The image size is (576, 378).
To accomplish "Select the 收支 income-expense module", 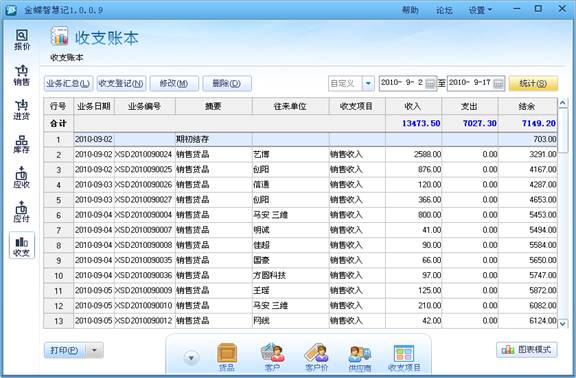I will [22, 245].
